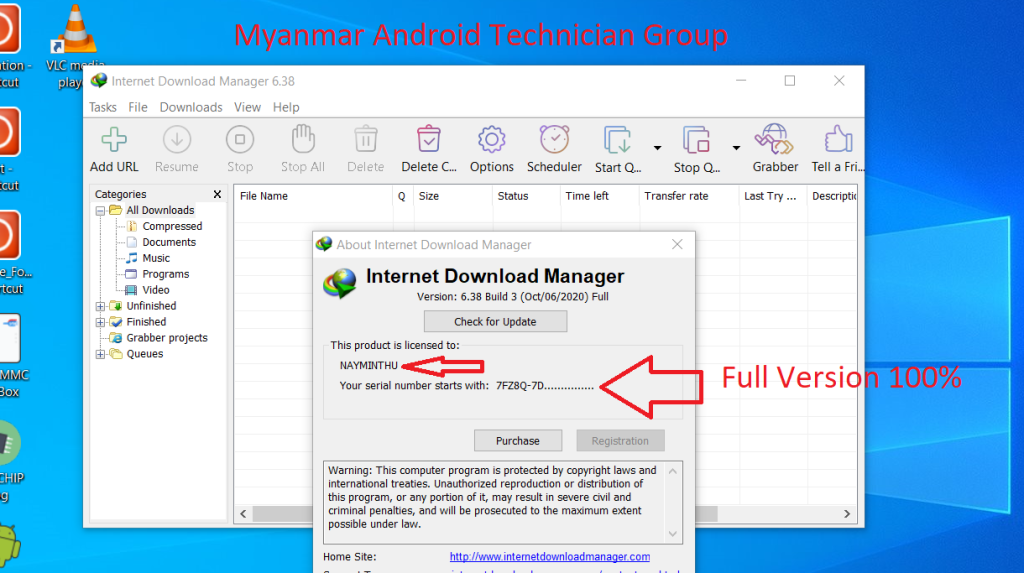Click warning text scroll down arrow
This screenshot has height=573, width=1024.
tap(673, 534)
